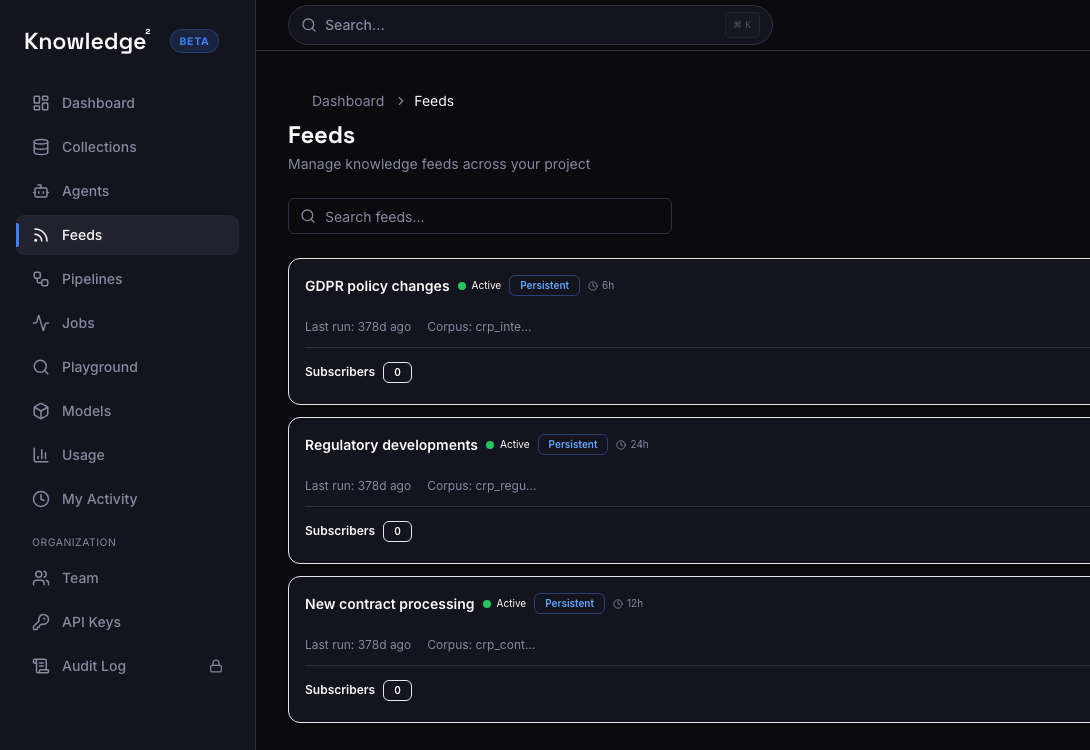Select the Models cube icon
This screenshot has height=750, width=1090.
pyautogui.click(x=40, y=411)
